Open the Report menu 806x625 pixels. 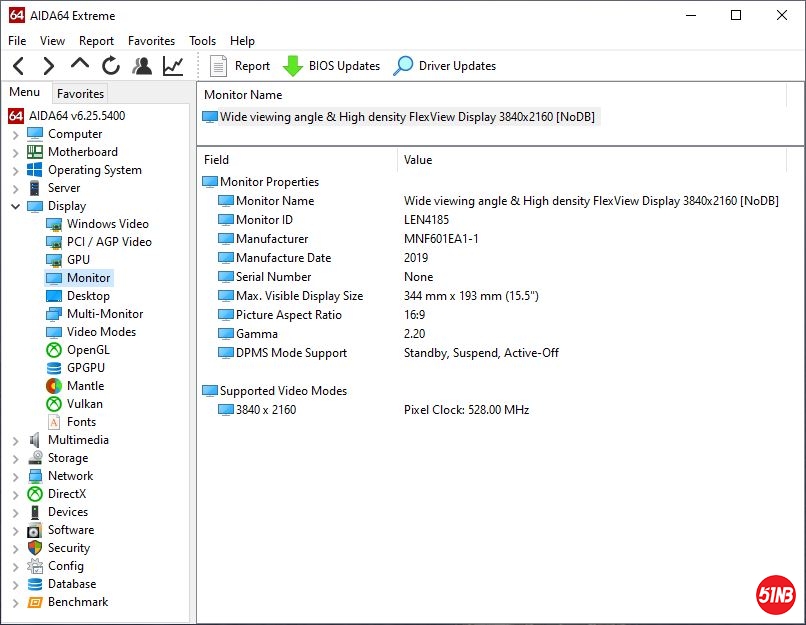coord(96,41)
